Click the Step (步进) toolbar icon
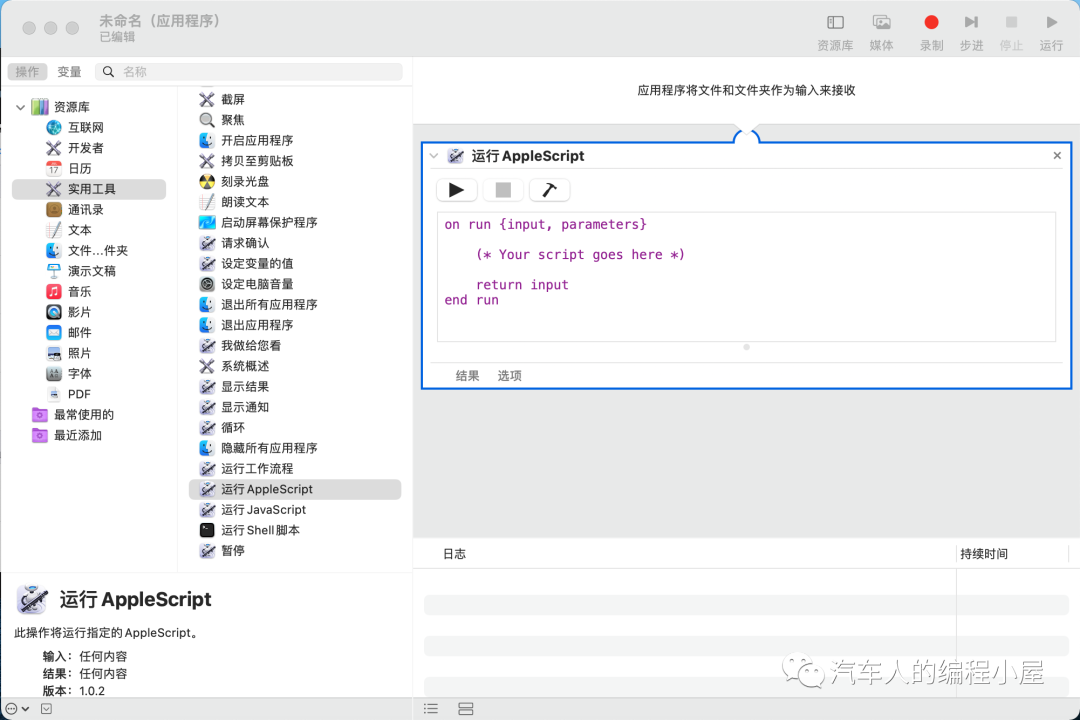Image resolution: width=1080 pixels, height=720 pixels. pos(971,23)
